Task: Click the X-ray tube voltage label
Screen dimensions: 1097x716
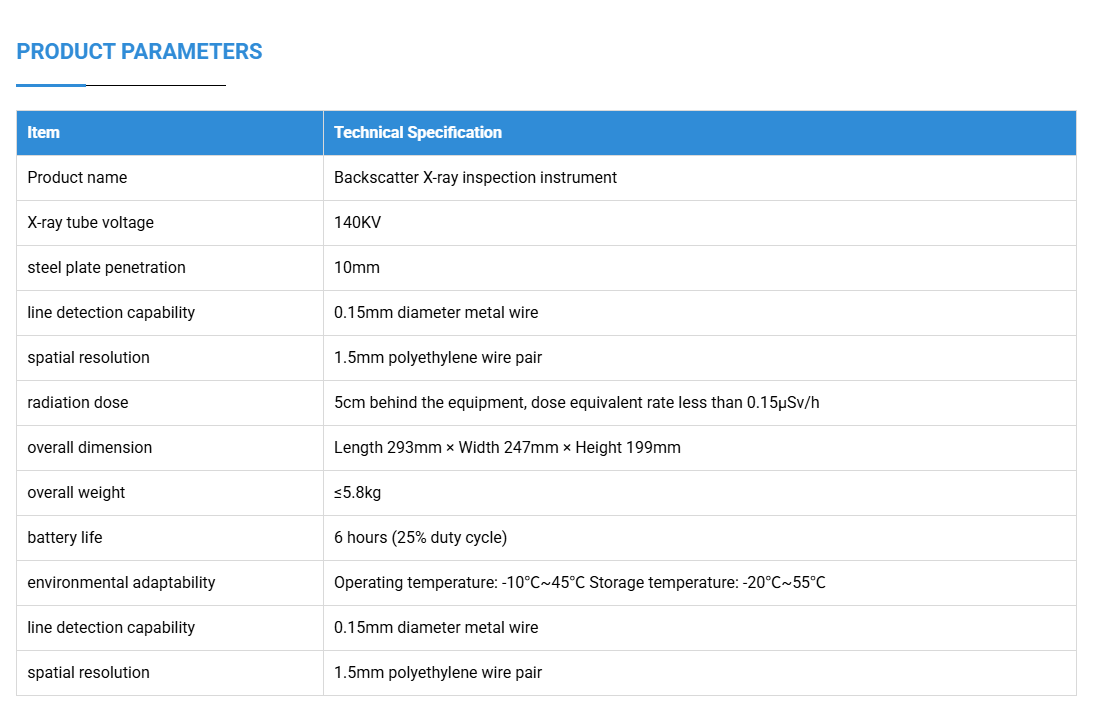Action: tap(90, 223)
